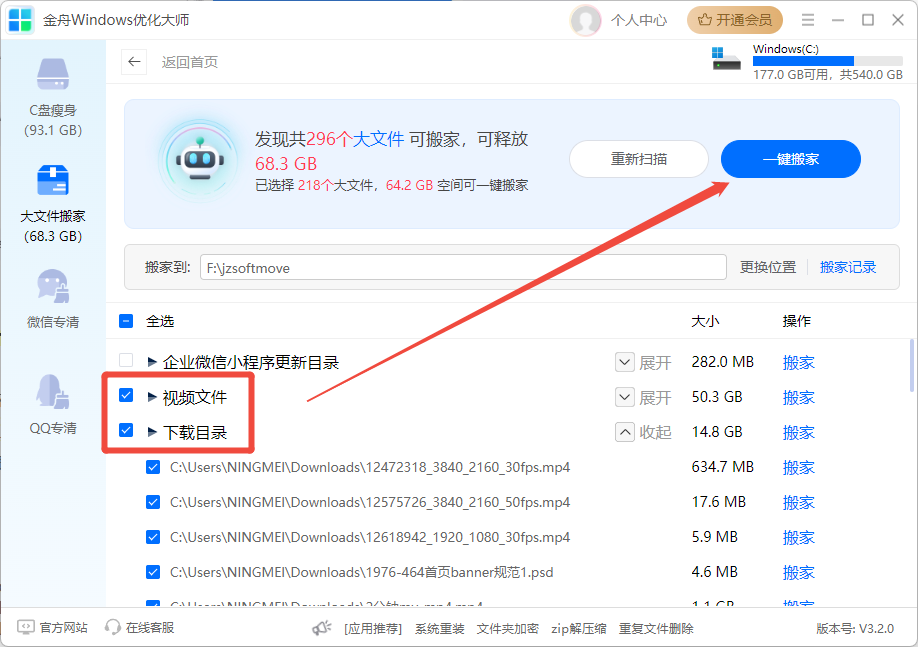The height and width of the screenshot is (647, 918).
Task: Click 搬家 for the 4.6 MB psd file
Action: [799, 573]
